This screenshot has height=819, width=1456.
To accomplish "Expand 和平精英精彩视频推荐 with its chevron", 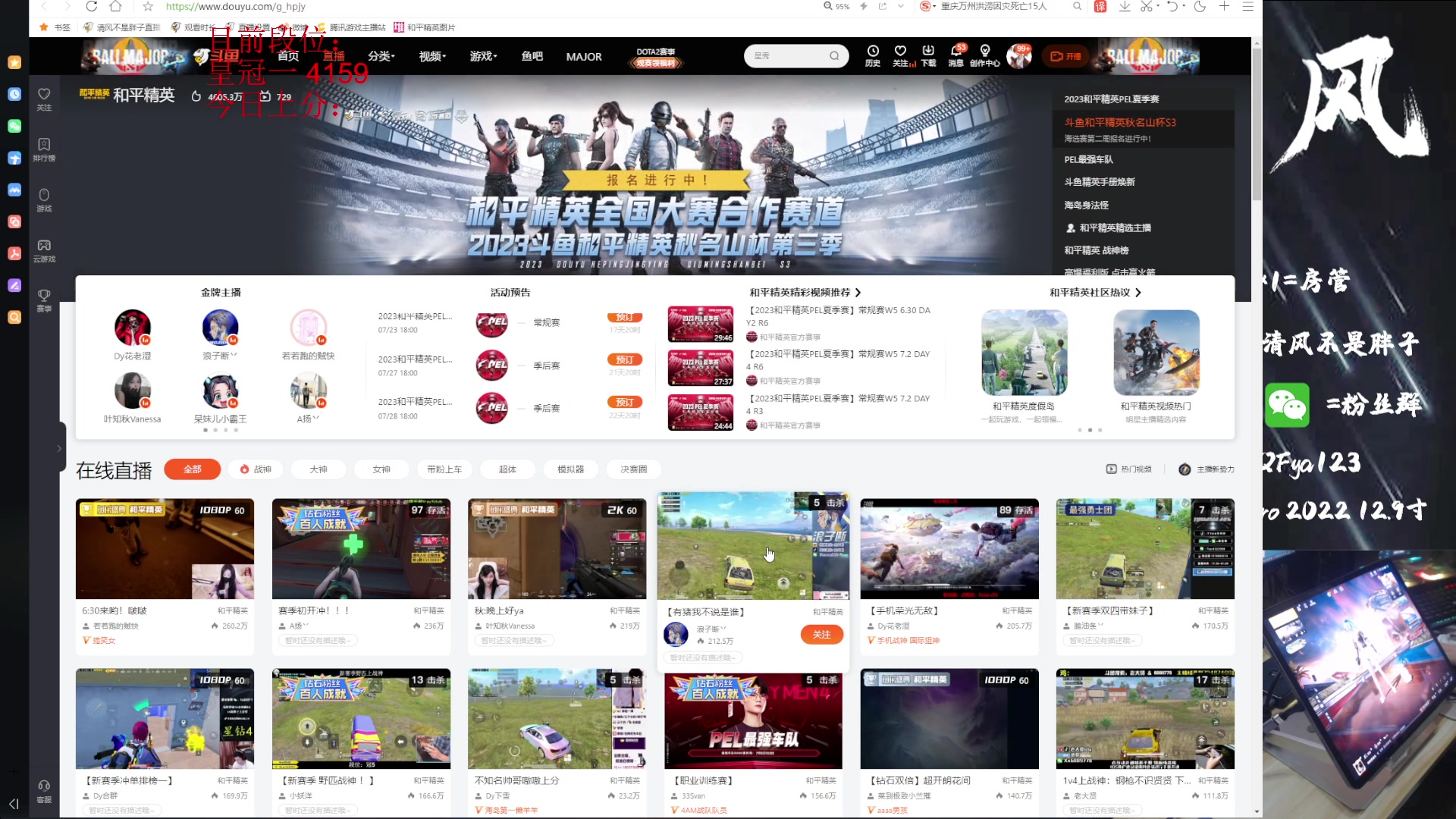I will coord(858,292).
